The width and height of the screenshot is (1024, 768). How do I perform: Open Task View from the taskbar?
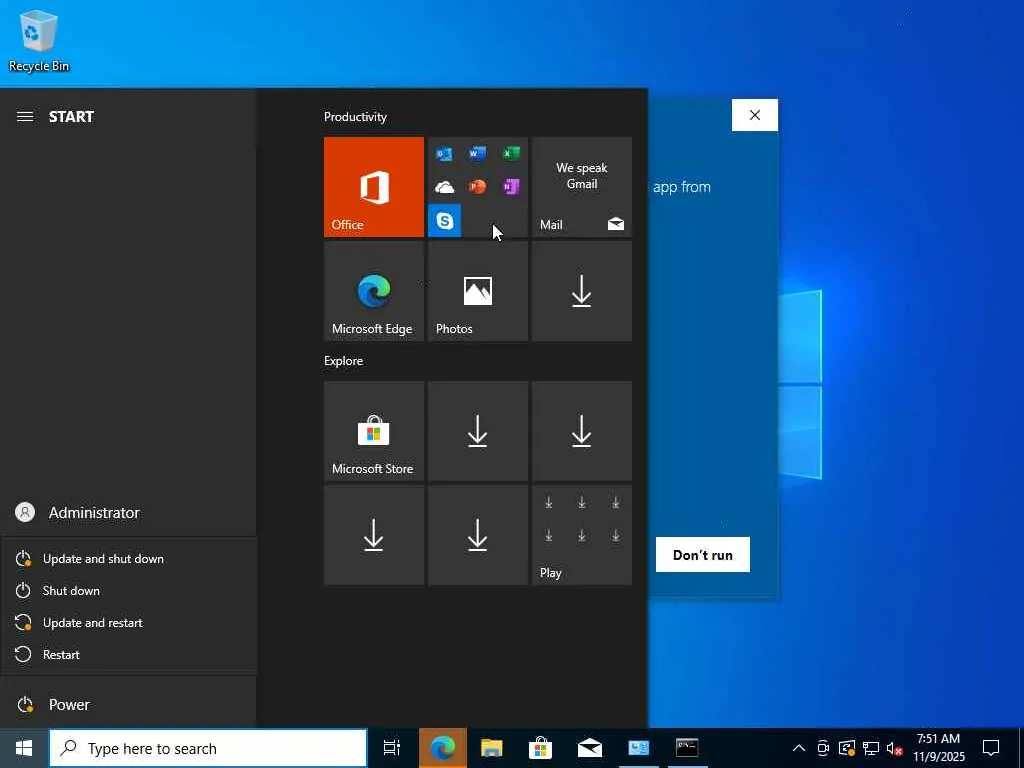coord(392,748)
